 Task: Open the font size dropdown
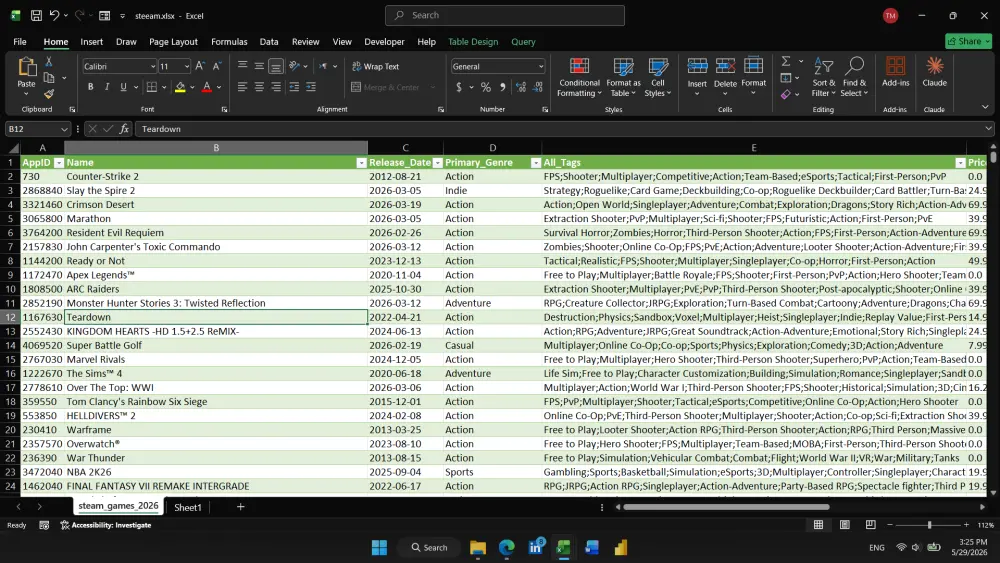point(186,66)
